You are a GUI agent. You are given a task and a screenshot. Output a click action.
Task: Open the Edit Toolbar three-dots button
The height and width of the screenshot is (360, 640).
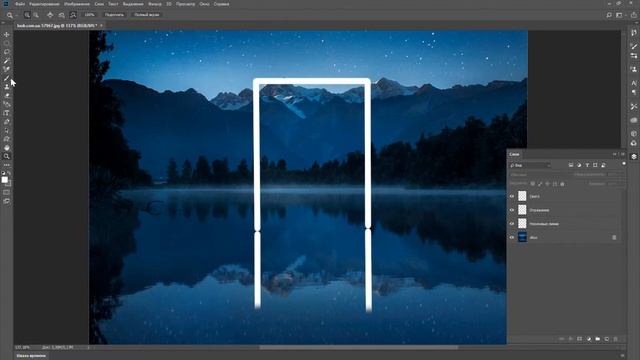[x=7, y=165]
